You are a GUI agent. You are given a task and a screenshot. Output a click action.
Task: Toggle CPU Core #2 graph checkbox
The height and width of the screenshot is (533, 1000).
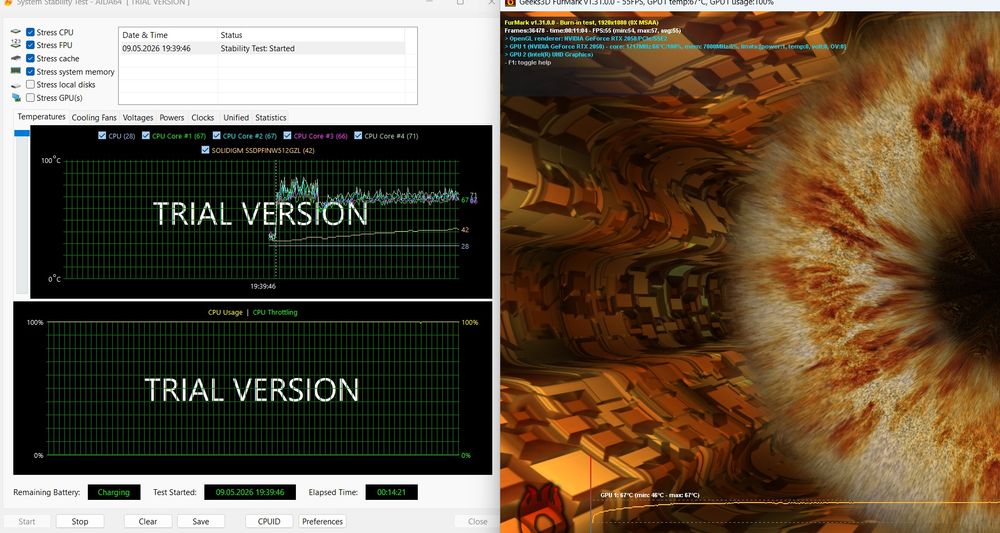217,136
